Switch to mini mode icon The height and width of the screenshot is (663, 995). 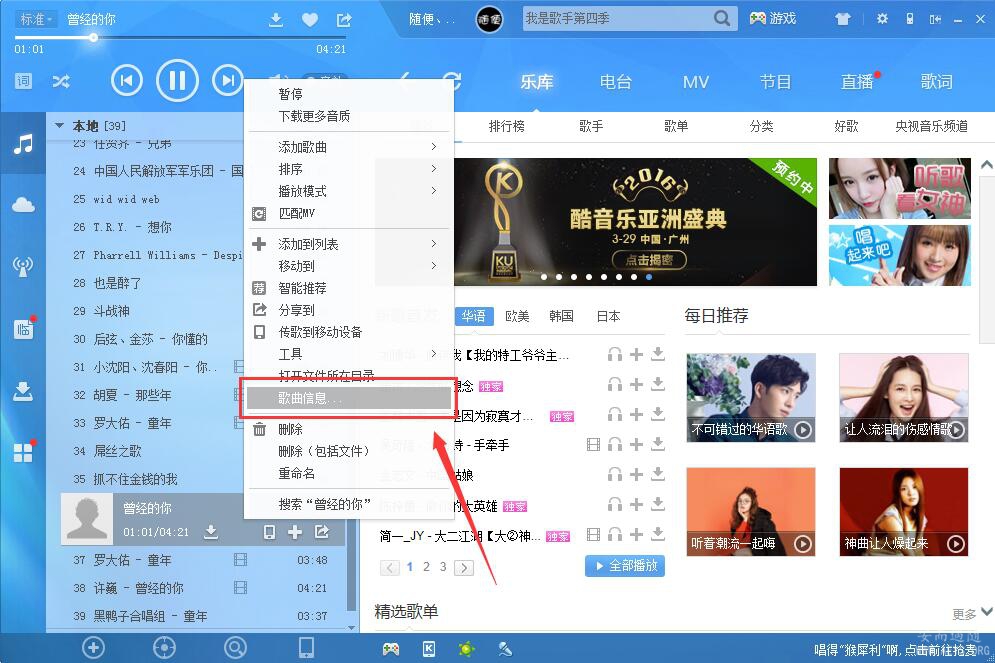(x=935, y=19)
